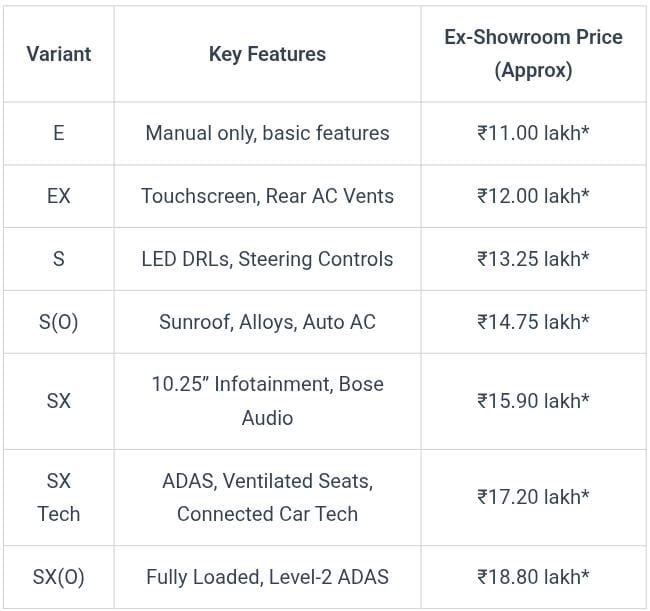Click the Variant column header
650x611 pixels.
tap(59, 54)
